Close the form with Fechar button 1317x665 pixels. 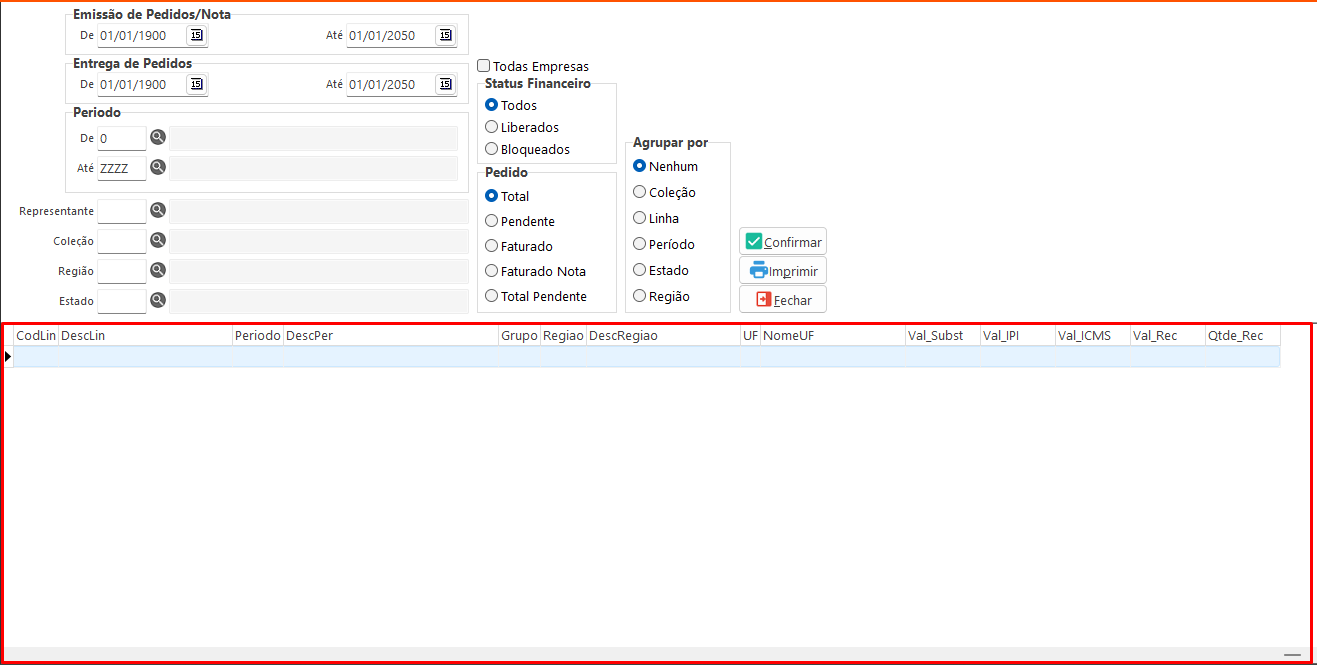[783, 300]
